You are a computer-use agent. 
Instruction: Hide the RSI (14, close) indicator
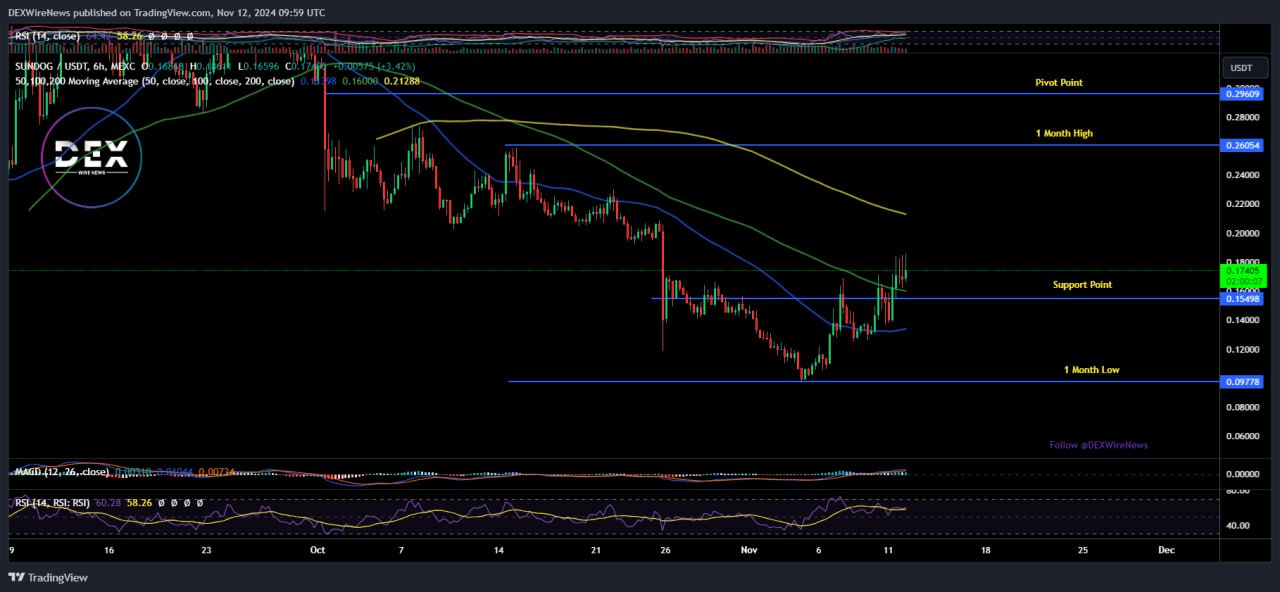[x=151, y=37]
